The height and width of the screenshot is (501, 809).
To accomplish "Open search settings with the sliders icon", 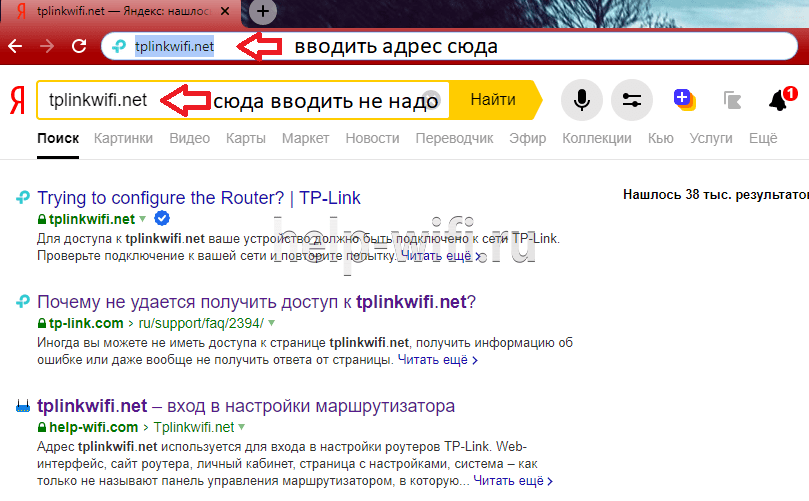I will 632,100.
